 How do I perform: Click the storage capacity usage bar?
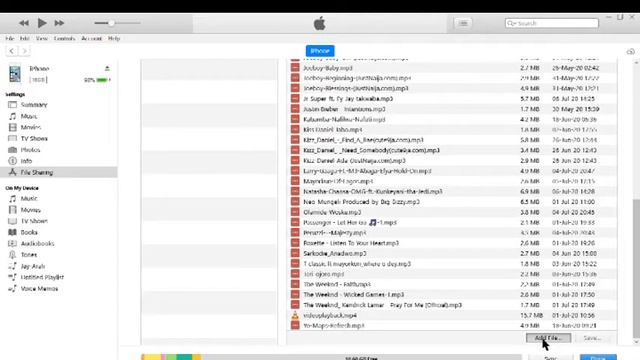pyautogui.click(x=331, y=357)
